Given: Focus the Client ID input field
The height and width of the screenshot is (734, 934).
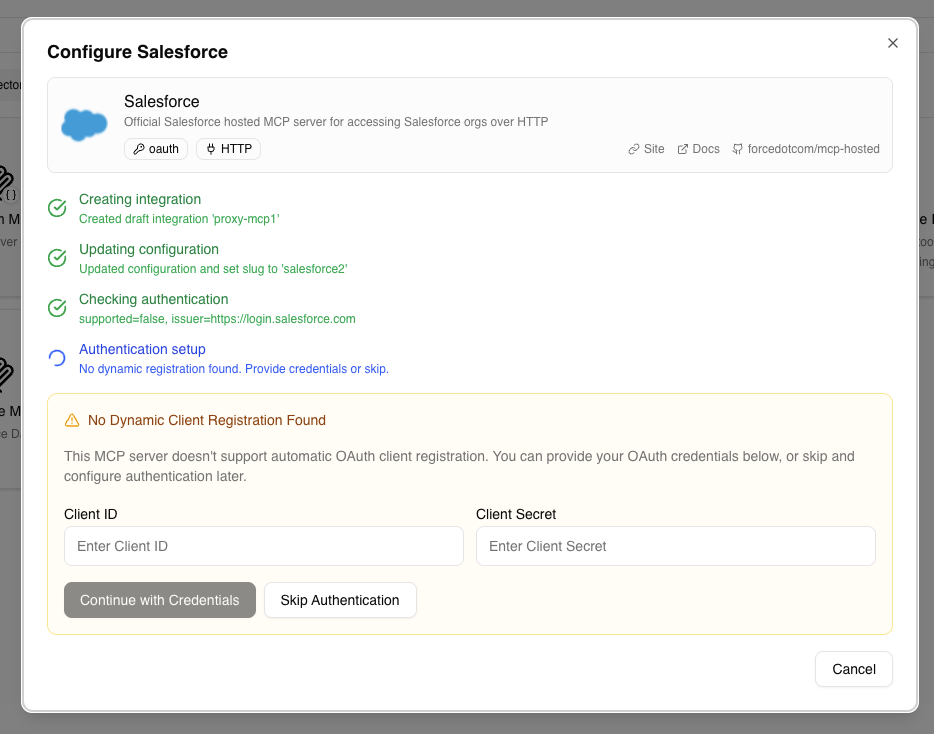Looking at the screenshot, I should [264, 546].
